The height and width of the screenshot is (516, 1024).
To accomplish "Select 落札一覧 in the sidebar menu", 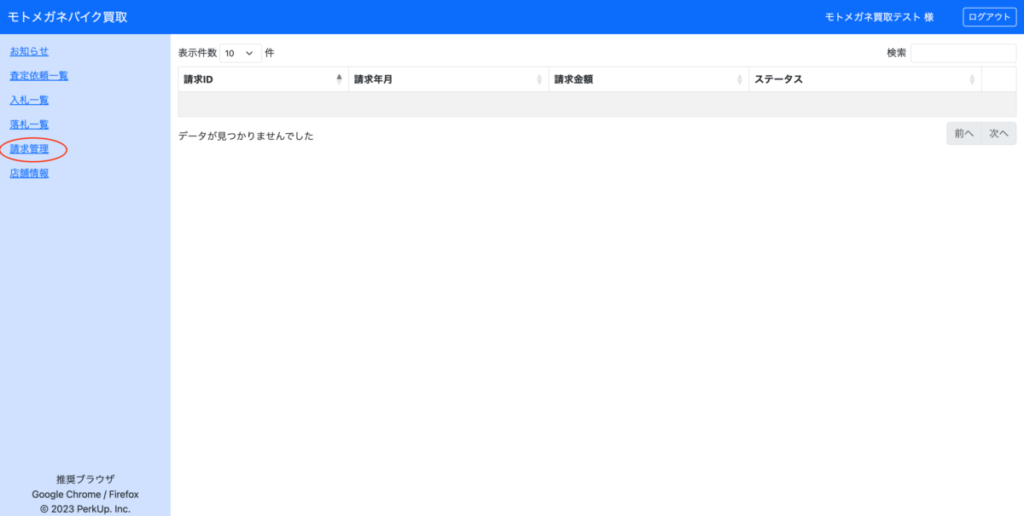I will (x=29, y=124).
